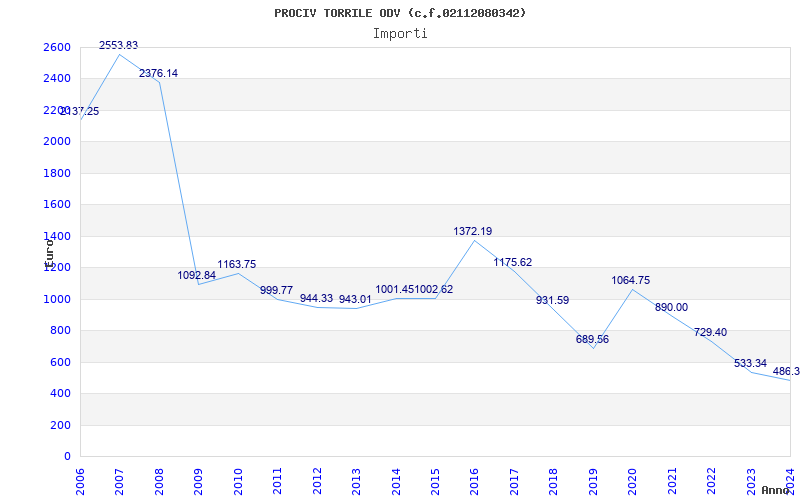Screen dimensions: 800x500
Task: Click the 2013 x-axis year
Action: [x=356, y=481]
